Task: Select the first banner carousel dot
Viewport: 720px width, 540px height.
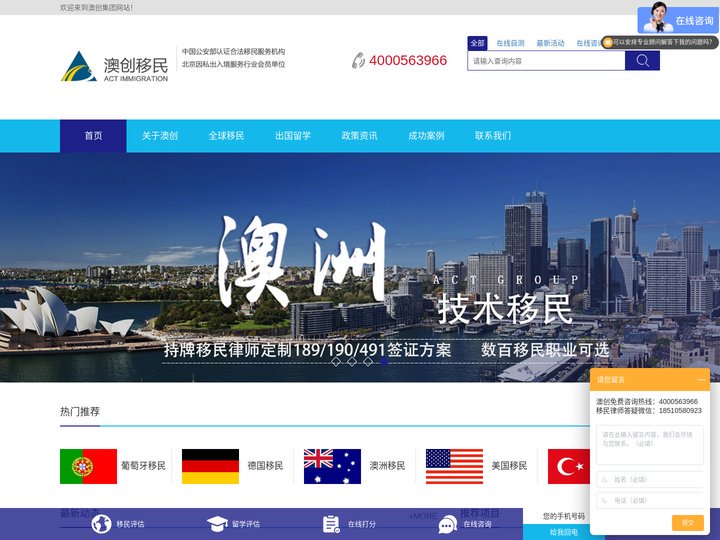Action: (x=336, y=361)
